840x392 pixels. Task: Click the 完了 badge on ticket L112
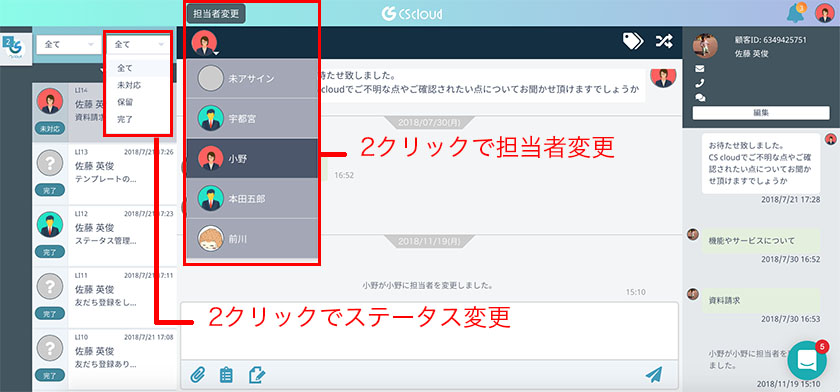coord(50,252)
